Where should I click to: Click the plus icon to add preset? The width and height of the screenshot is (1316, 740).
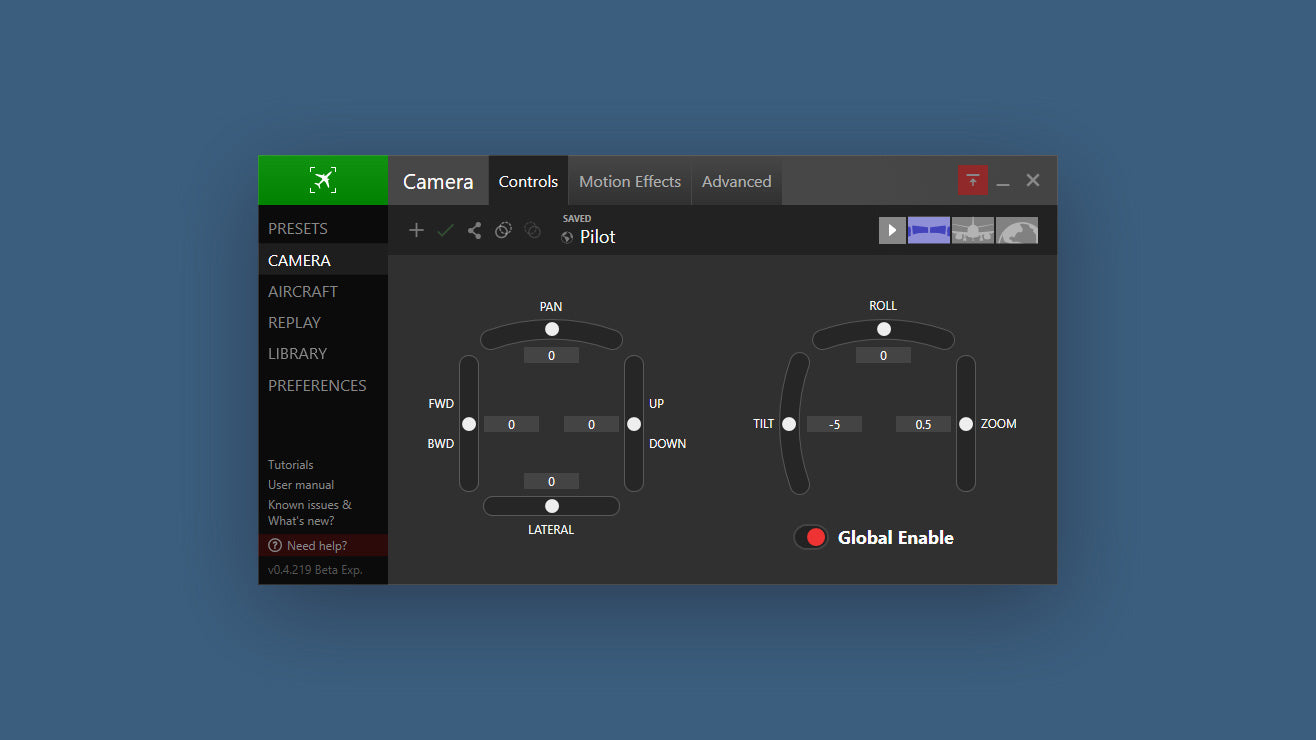point(417,231)
